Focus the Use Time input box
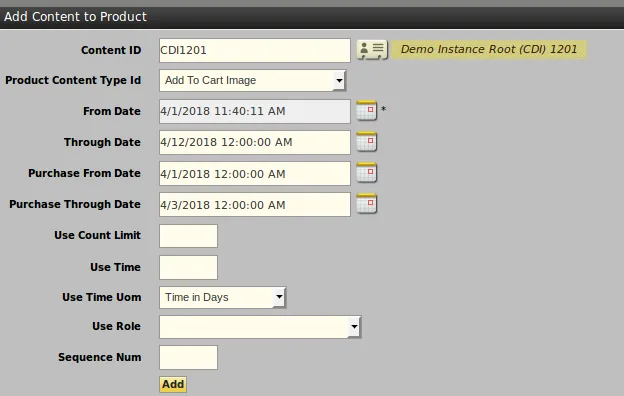 pos(188,267)
